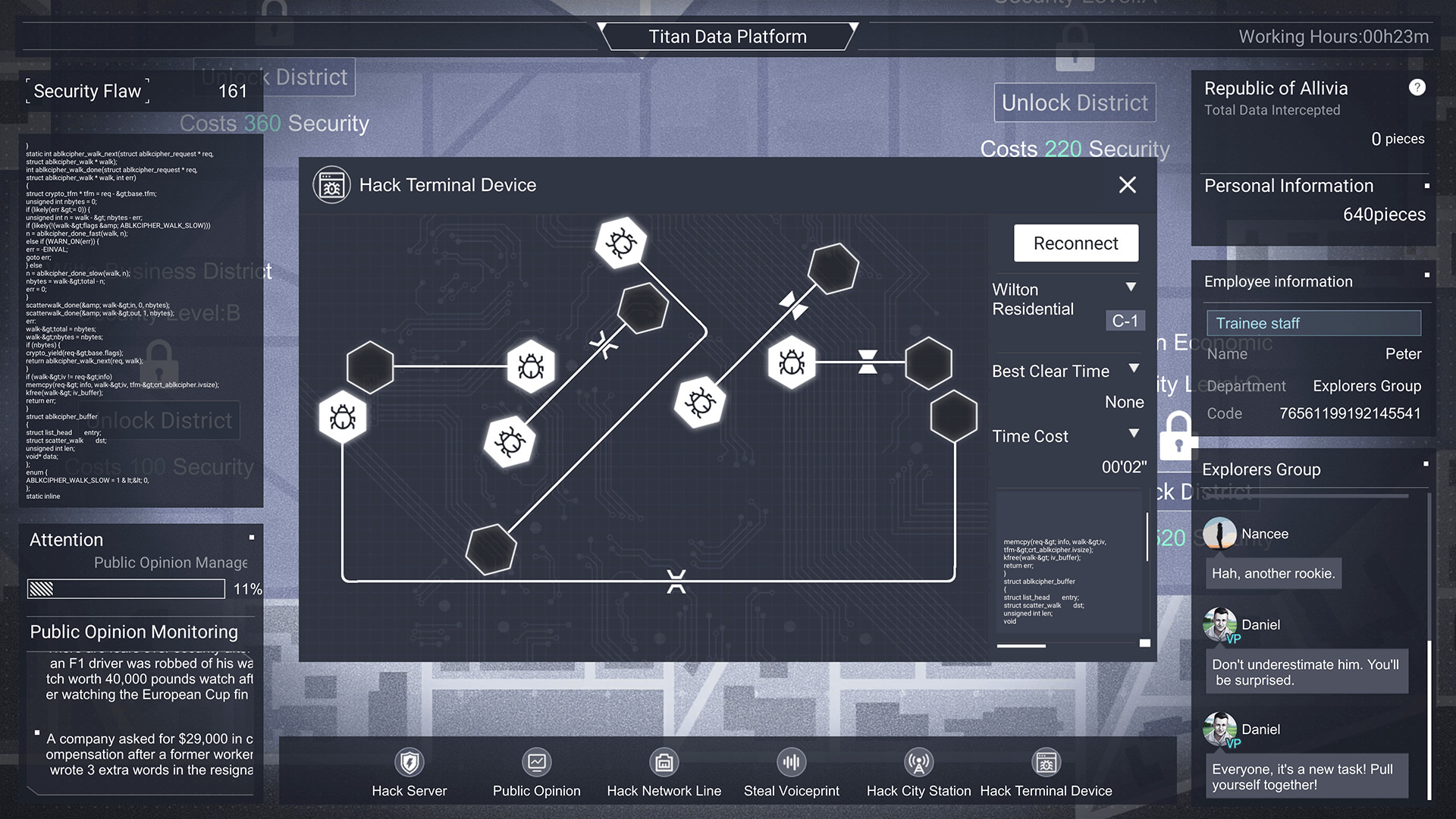Open the Public Opinion tool
This screenshot has height=819, width=1456.
(536, 770)
